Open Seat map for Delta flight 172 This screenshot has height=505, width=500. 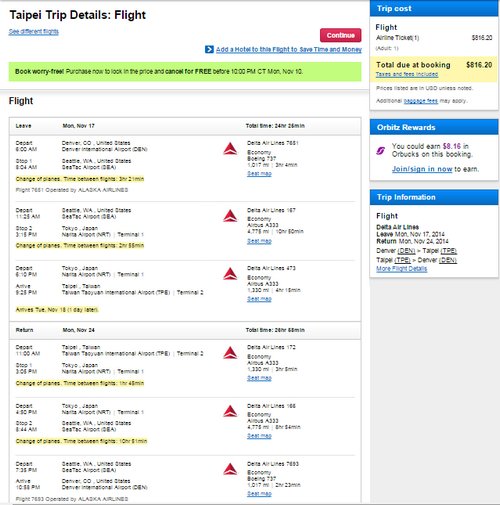(259, 378)
